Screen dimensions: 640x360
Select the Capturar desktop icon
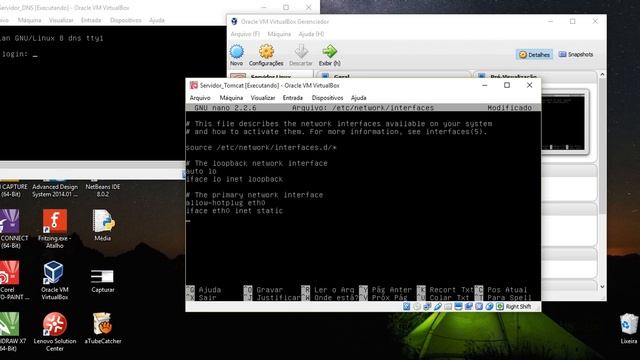click(x=102, y=280)
